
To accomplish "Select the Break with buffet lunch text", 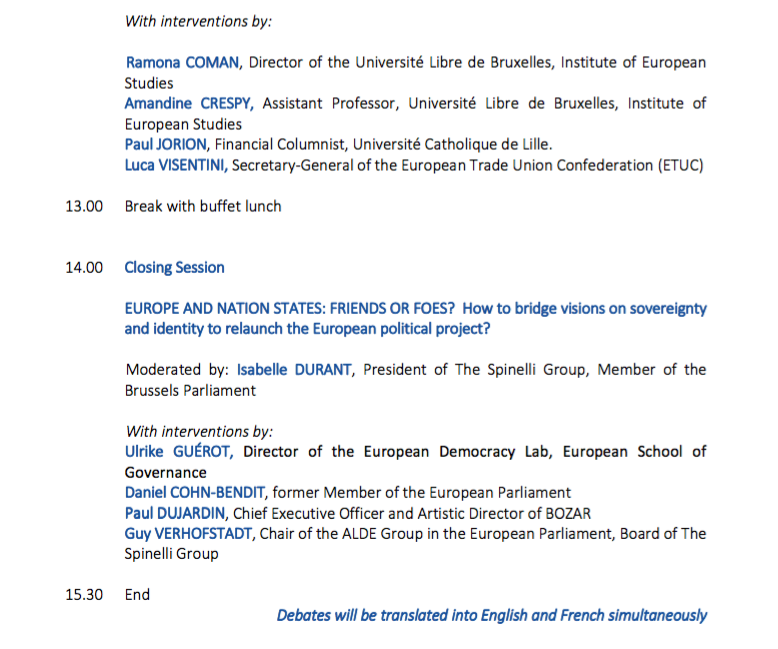I will click(x=203, y=206).
